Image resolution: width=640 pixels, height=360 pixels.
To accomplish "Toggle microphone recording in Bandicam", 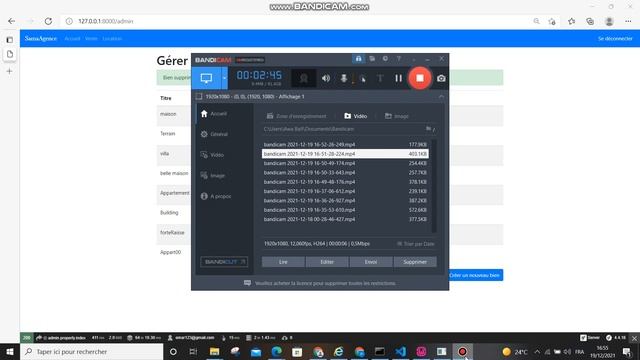I will click(x=344, y=78).
